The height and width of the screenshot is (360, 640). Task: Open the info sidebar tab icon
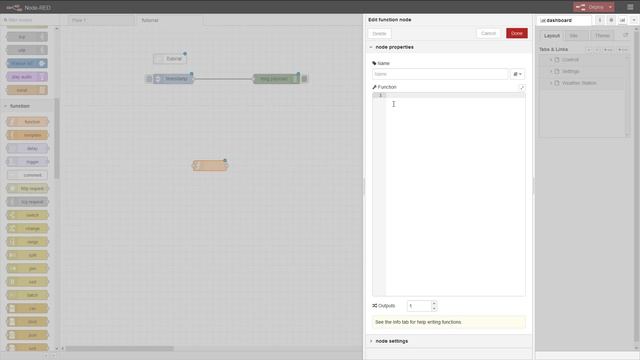coord(600,20)
